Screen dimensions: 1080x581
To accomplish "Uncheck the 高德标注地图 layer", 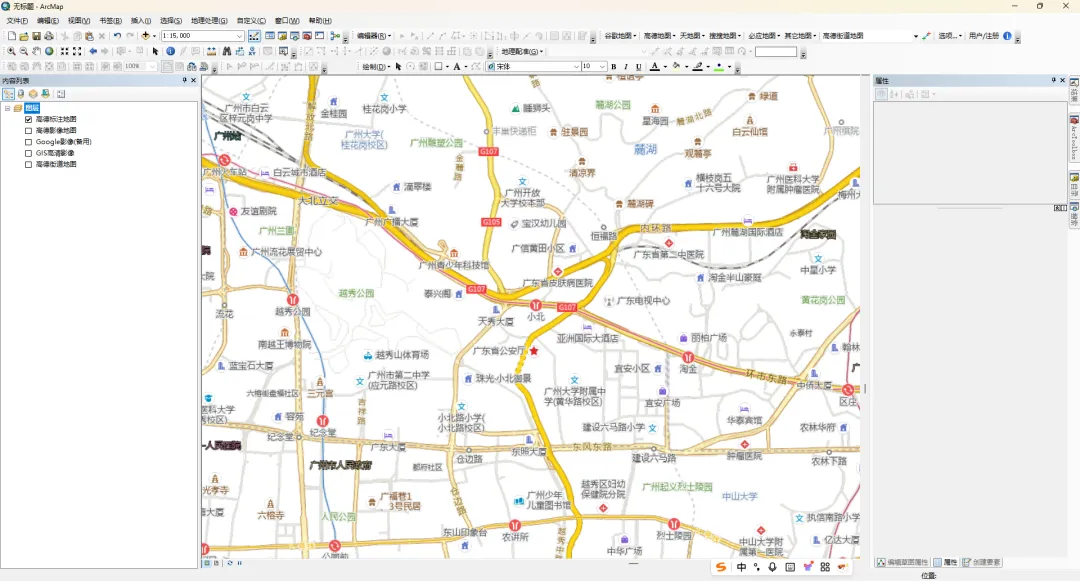I will (x=28, y=119).
